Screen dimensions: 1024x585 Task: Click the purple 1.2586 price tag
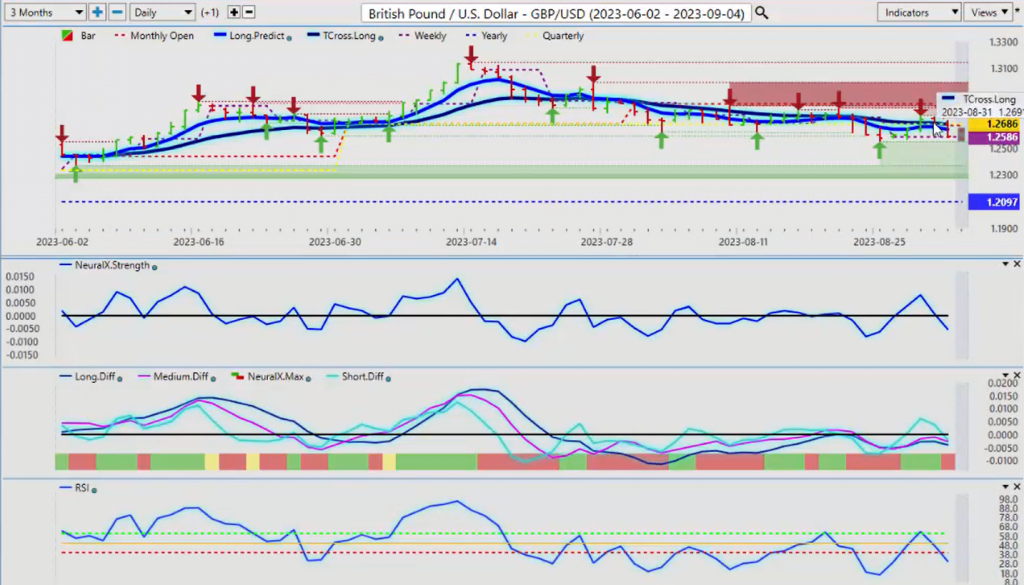993,137
